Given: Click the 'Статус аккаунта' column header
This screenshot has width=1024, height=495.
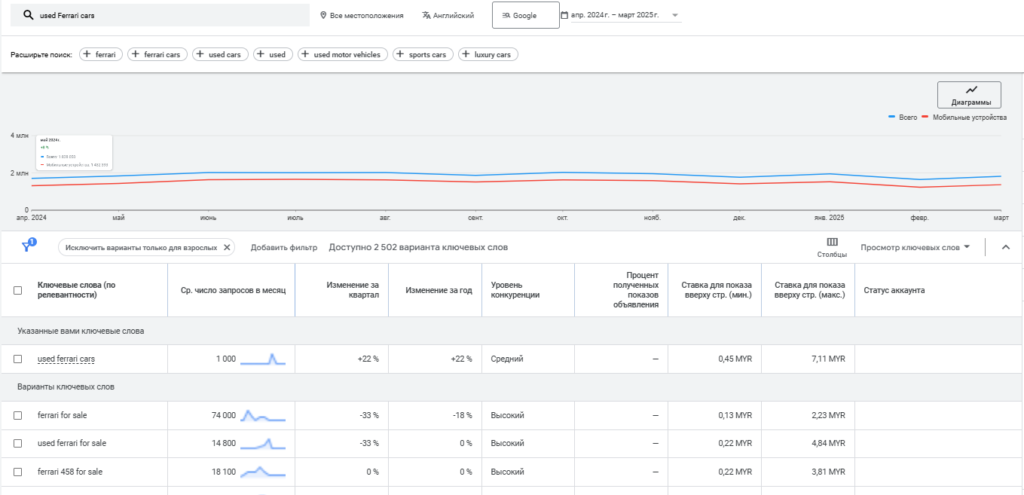Looking at the screenshot, I should point(894,290).
